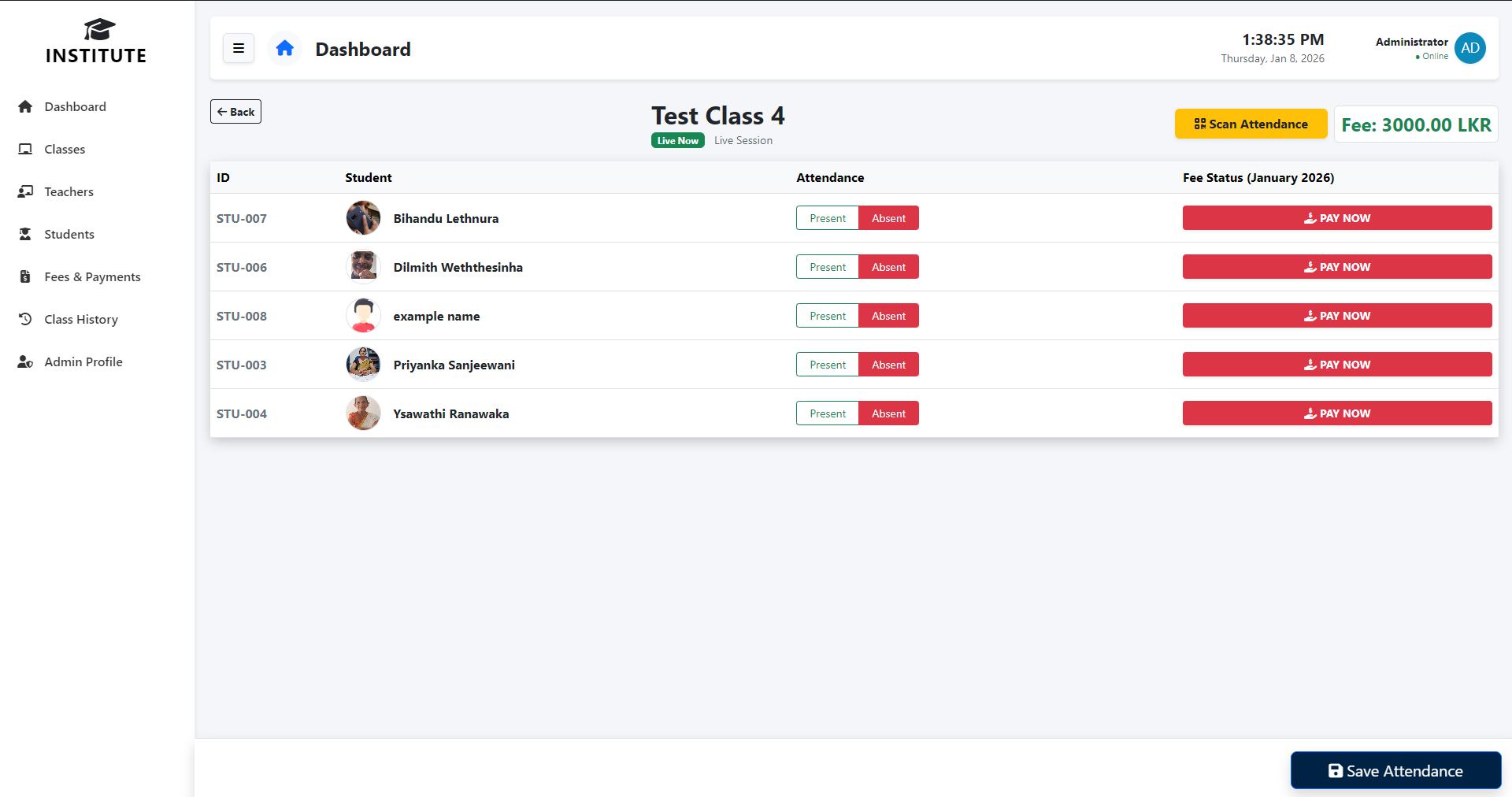Open Classes from the sidebar
The width and height of the screenshot is (1512, 797).
click(x=65, y=150)
